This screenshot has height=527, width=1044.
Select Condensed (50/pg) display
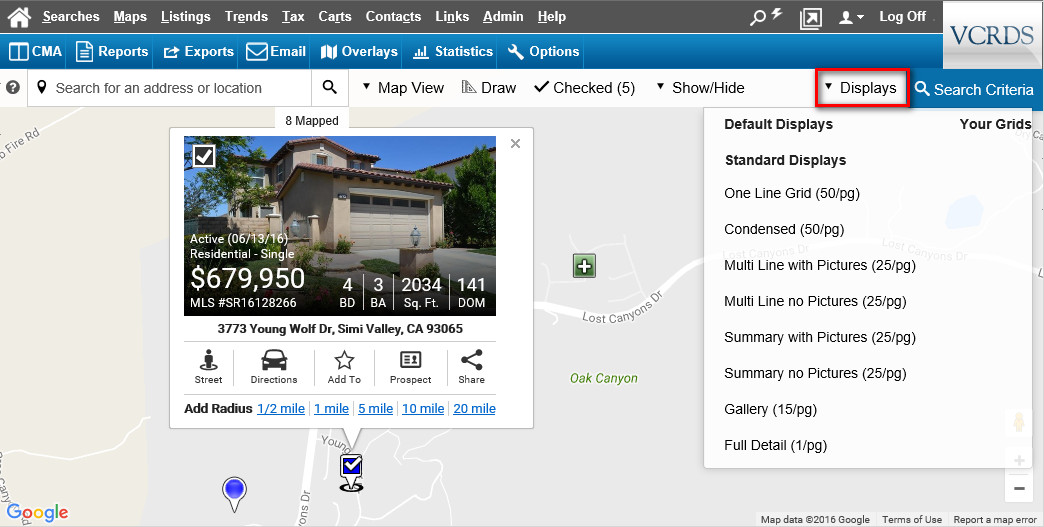784,230
